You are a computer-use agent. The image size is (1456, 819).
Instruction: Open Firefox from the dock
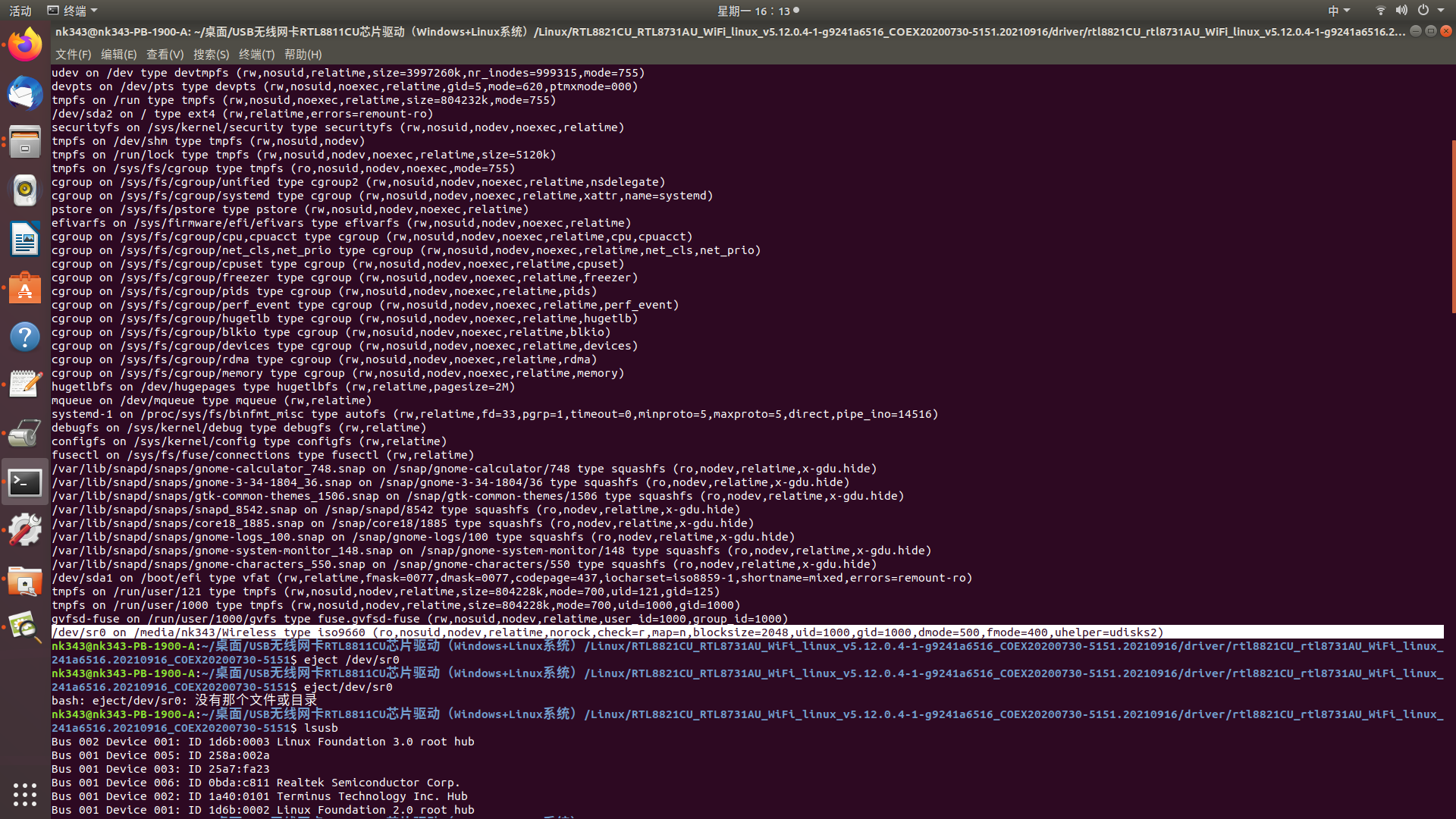[25, 44]
